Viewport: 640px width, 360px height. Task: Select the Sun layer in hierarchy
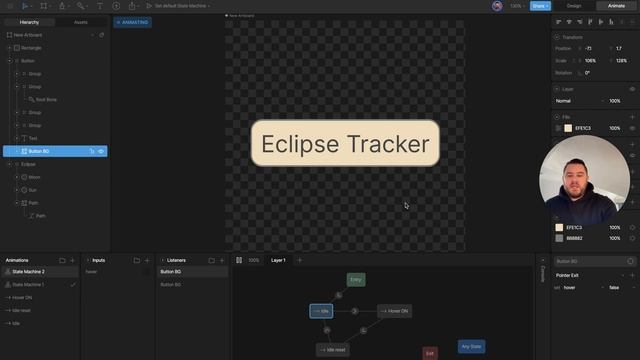33,190
